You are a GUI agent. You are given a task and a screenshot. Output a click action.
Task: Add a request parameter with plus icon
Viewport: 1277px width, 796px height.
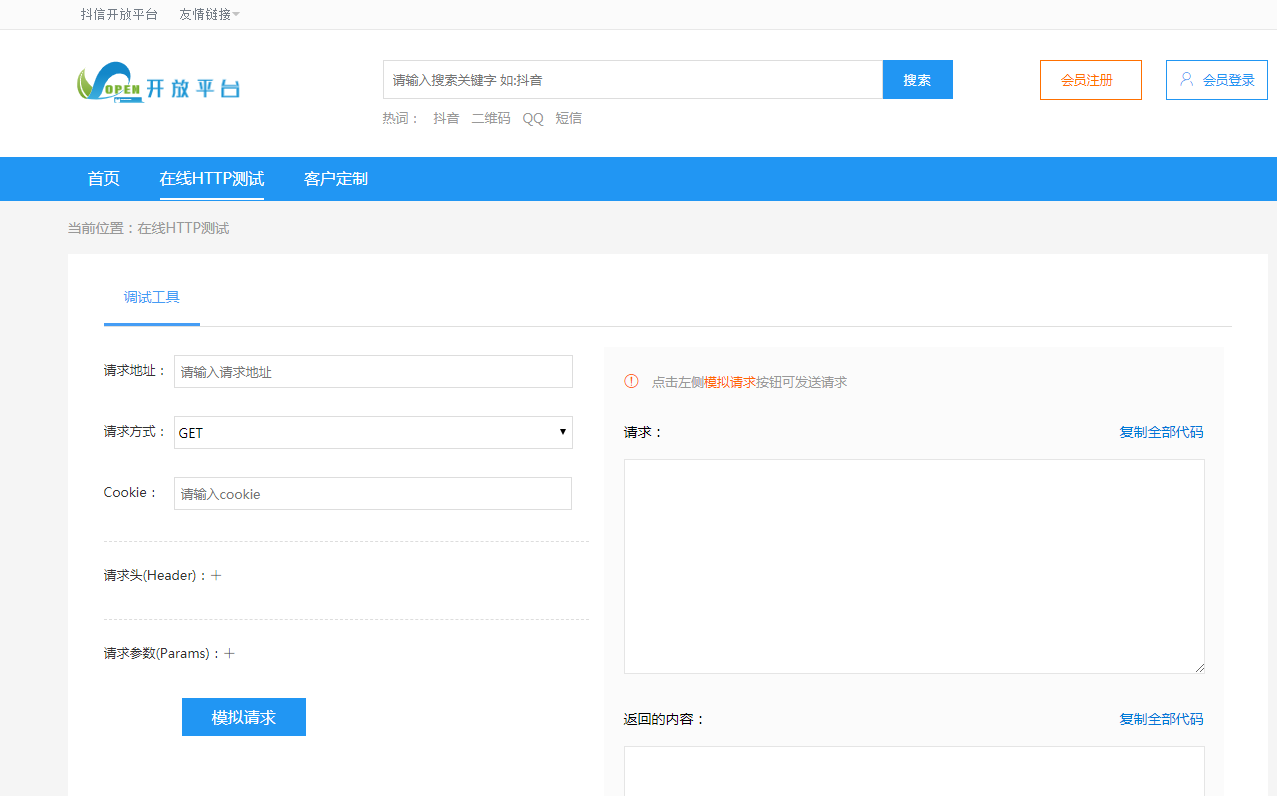(229, 654)
